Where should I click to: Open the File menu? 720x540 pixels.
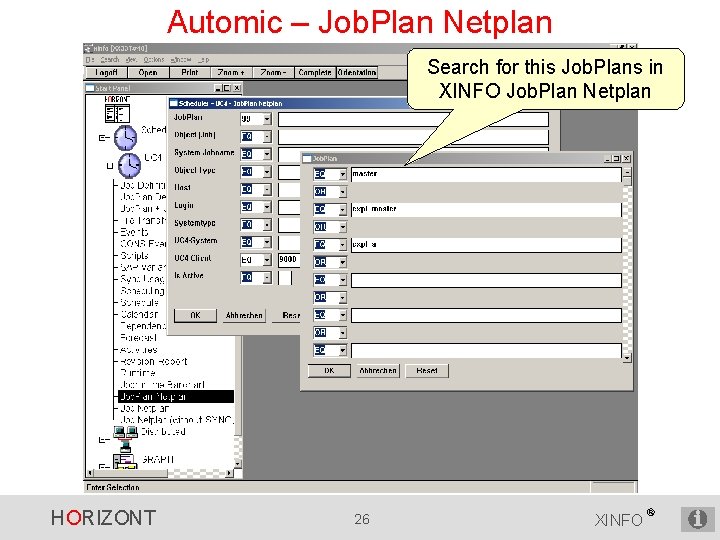pos(90,60)
